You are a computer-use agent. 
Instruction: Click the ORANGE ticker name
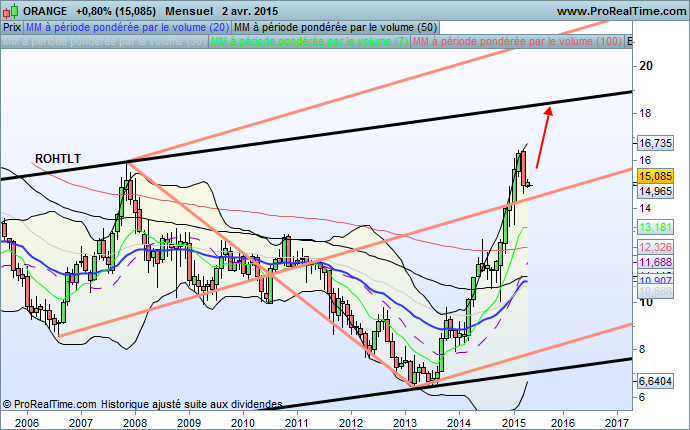tap(45, 11)
